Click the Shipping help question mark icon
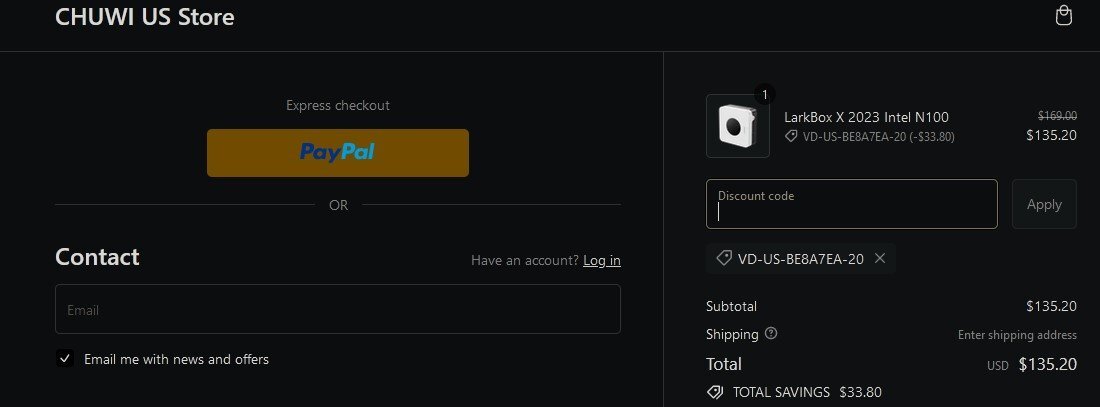The image size is (1100, 407). [x=771, y=334]
